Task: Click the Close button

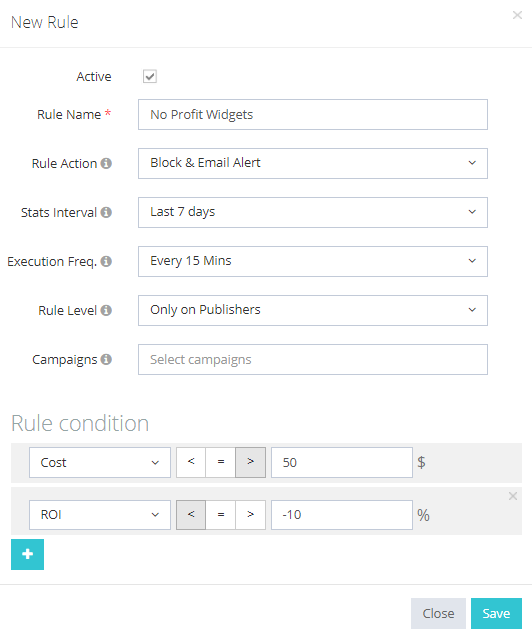Action: pos(438,613)
